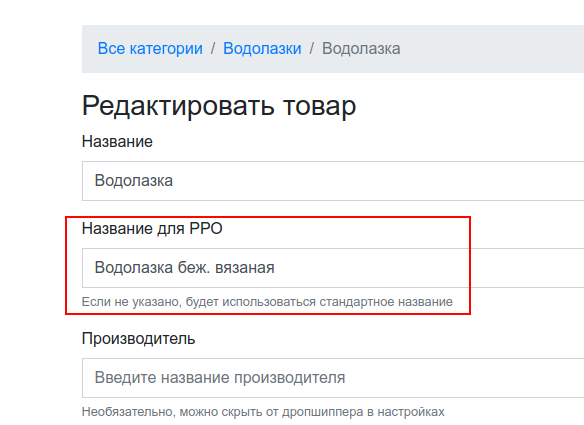Image resolution: width=584 pixels, height=425 pixels.
Task: Focus the Введите название производителя input
Action: (333, 378)
